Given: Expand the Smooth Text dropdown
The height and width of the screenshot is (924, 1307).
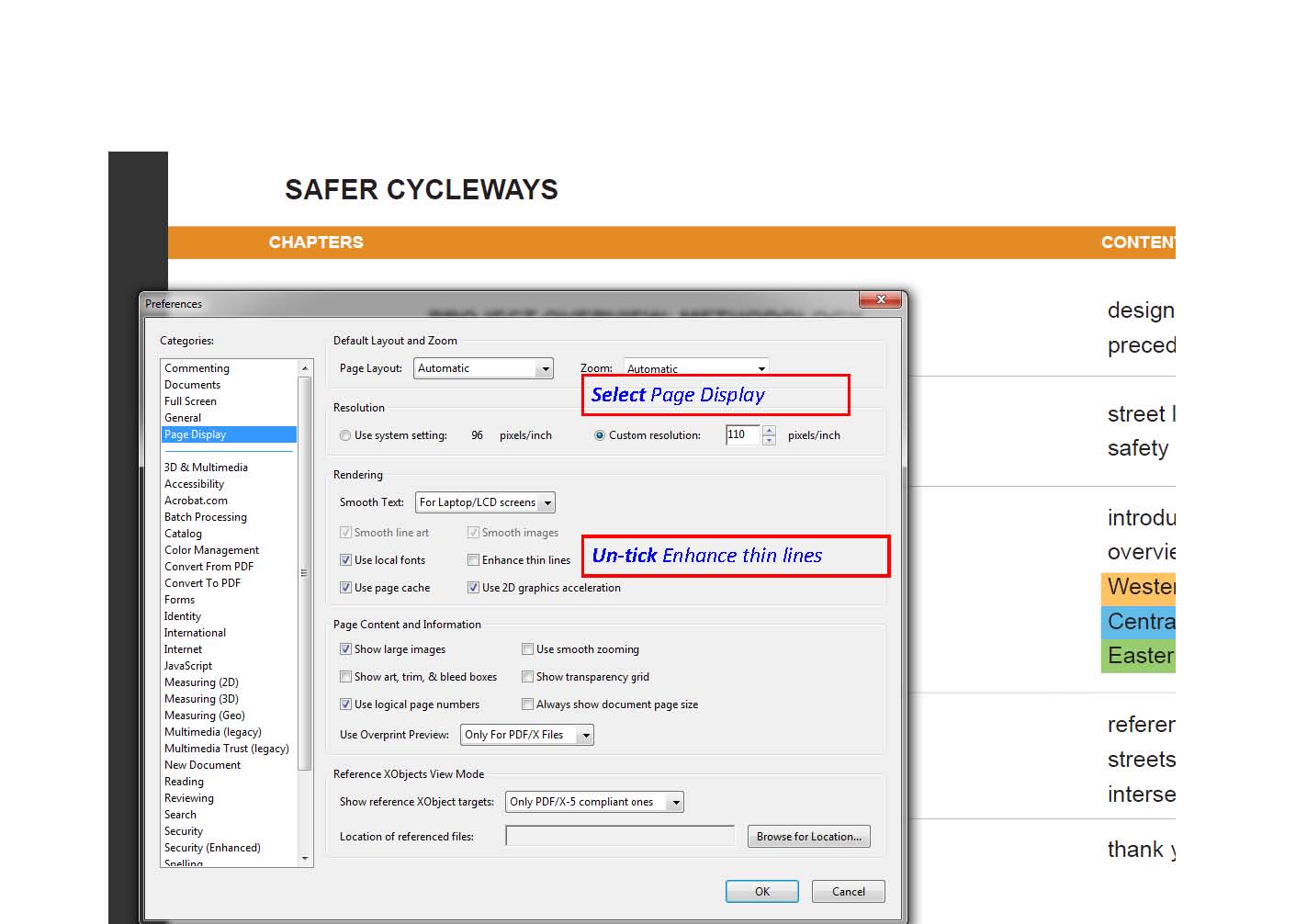Looking at the screenshot, I should [x=485, y=502].
